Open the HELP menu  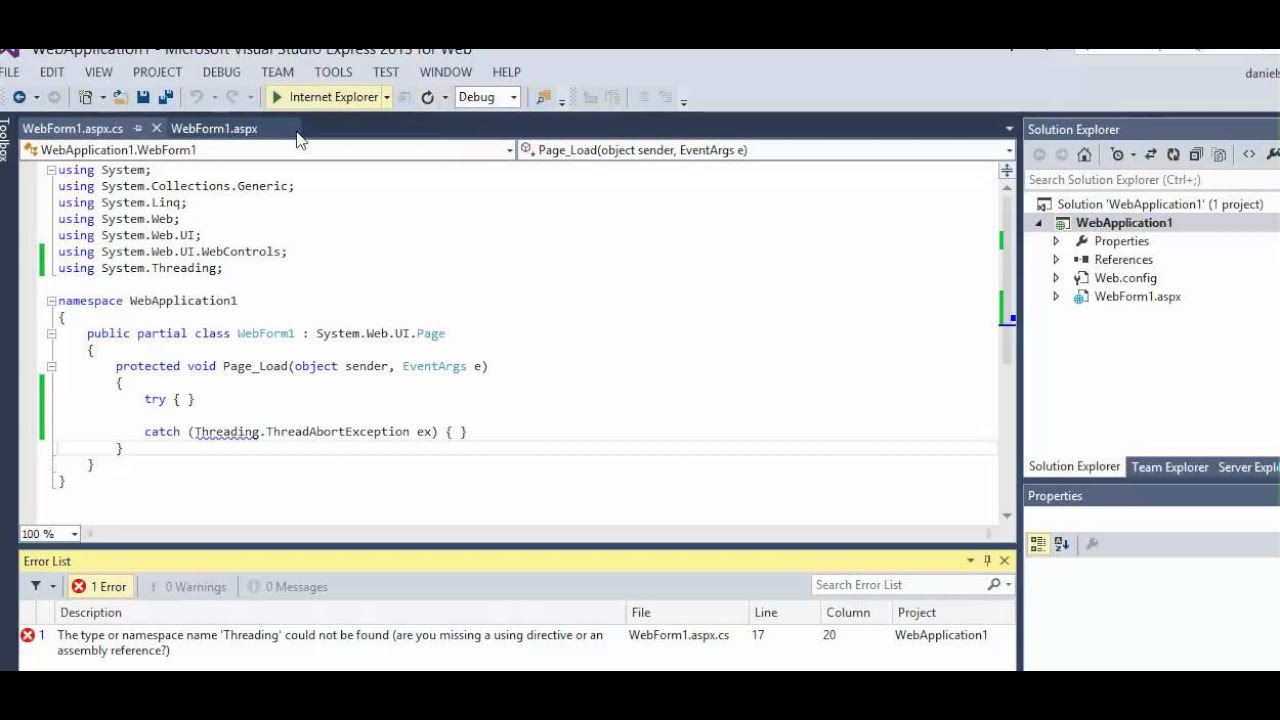[506, 72]
